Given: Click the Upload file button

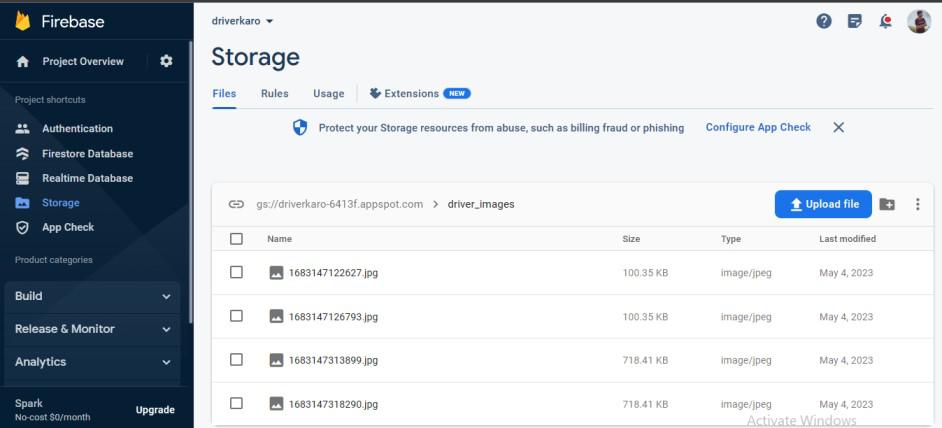Looking at the screenshot, I should [823, 204].
